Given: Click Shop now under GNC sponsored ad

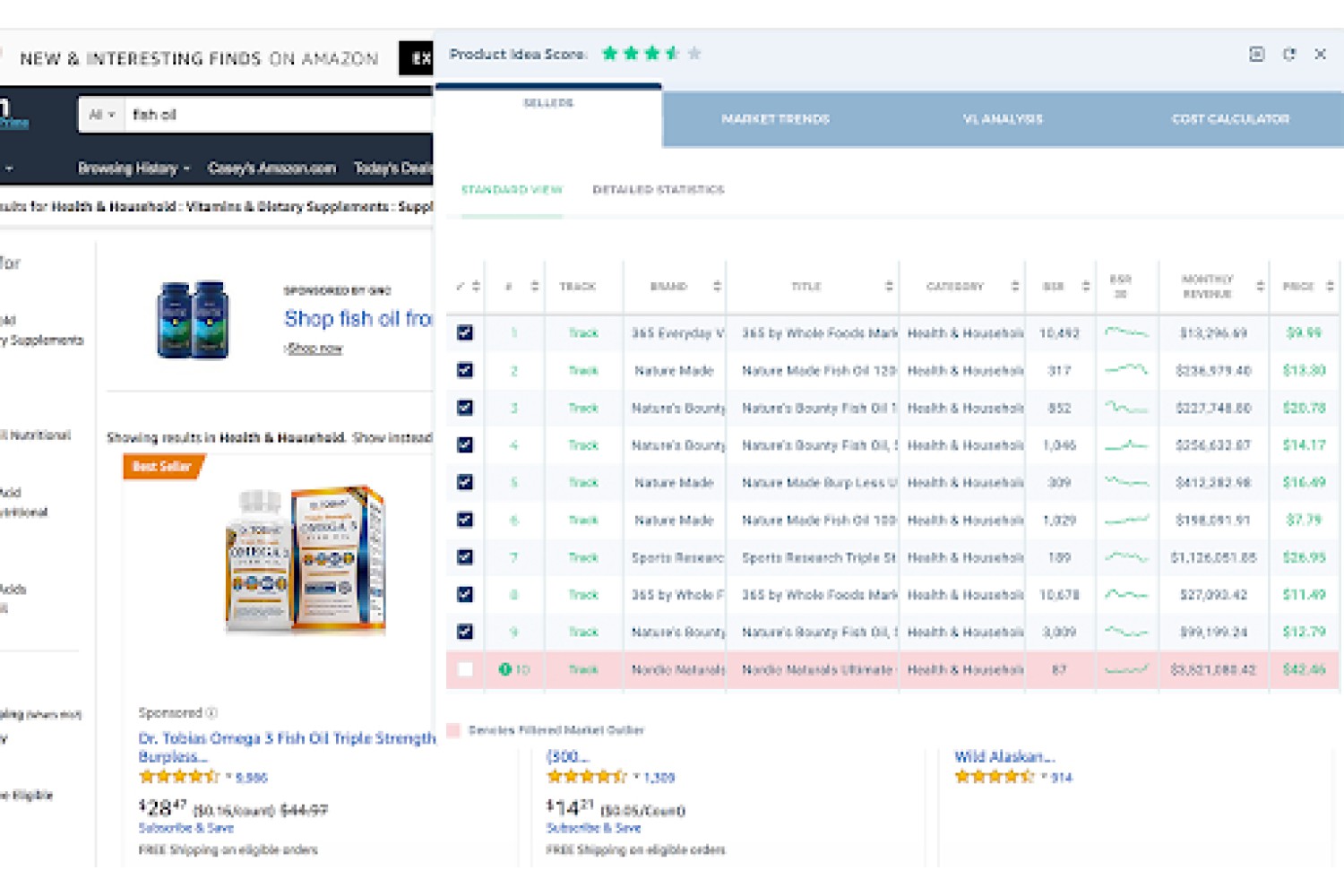Looking at the screenshot, I should [314, 349].
